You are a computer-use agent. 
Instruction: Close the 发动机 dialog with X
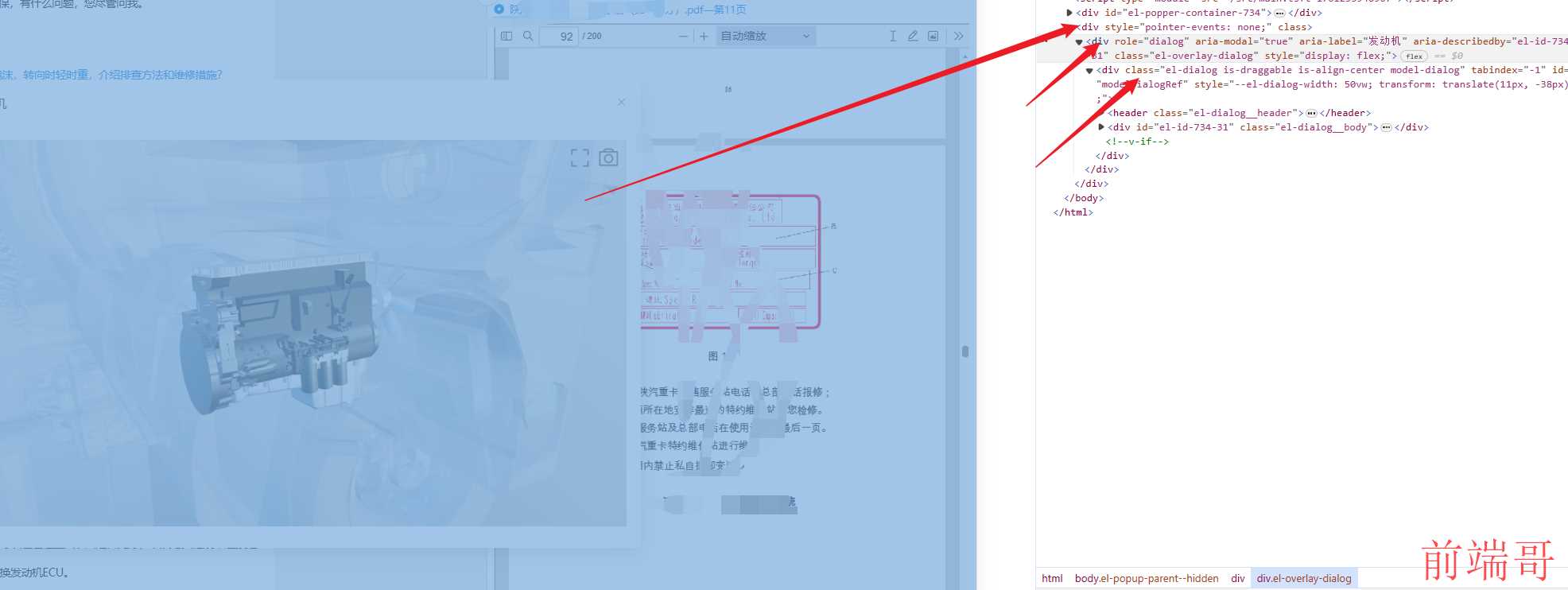tap(621, 102)
